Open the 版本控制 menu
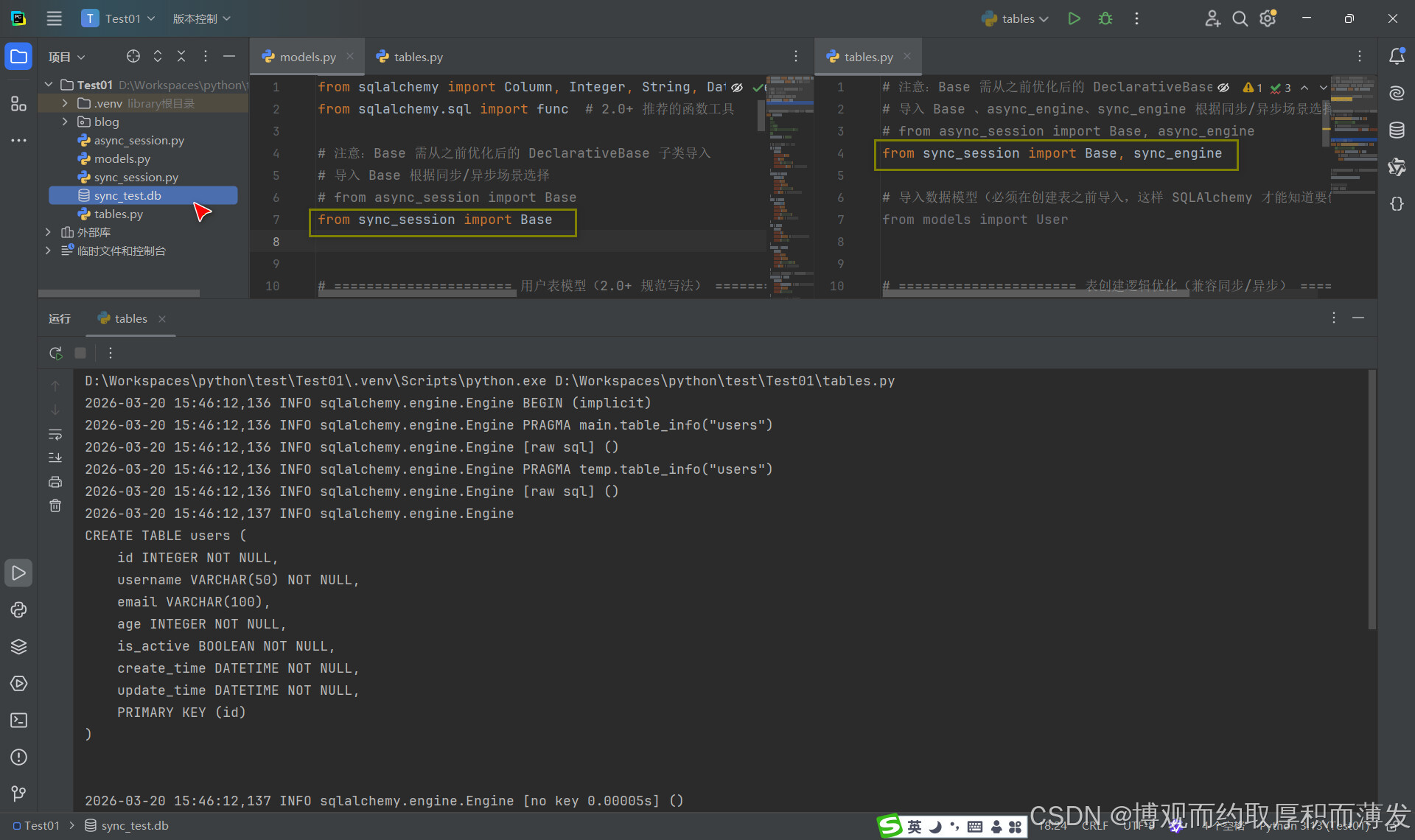Viewport: 1415px width, 840px height. click(201, 18)
